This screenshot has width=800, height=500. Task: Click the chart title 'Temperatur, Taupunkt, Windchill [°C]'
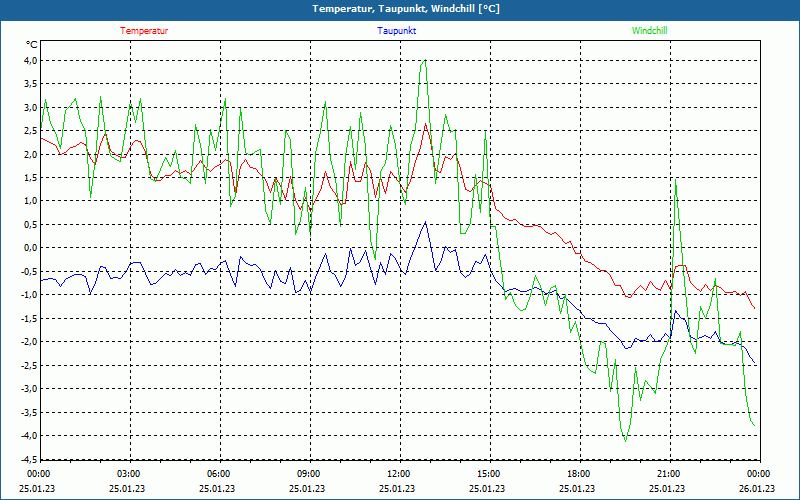click(406, 9)
